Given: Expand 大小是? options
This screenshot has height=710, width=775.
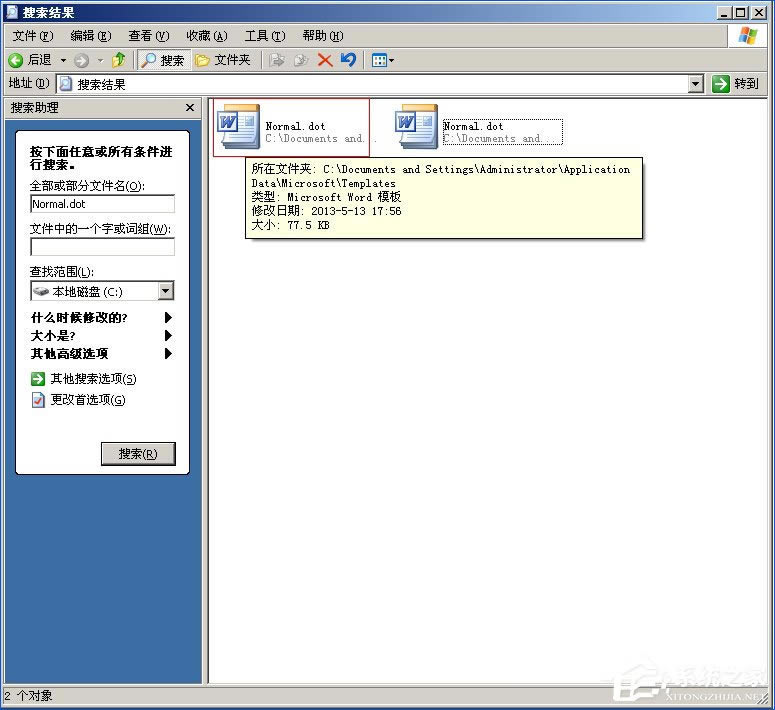Looking at the screenshot, I should coord(101,336).
